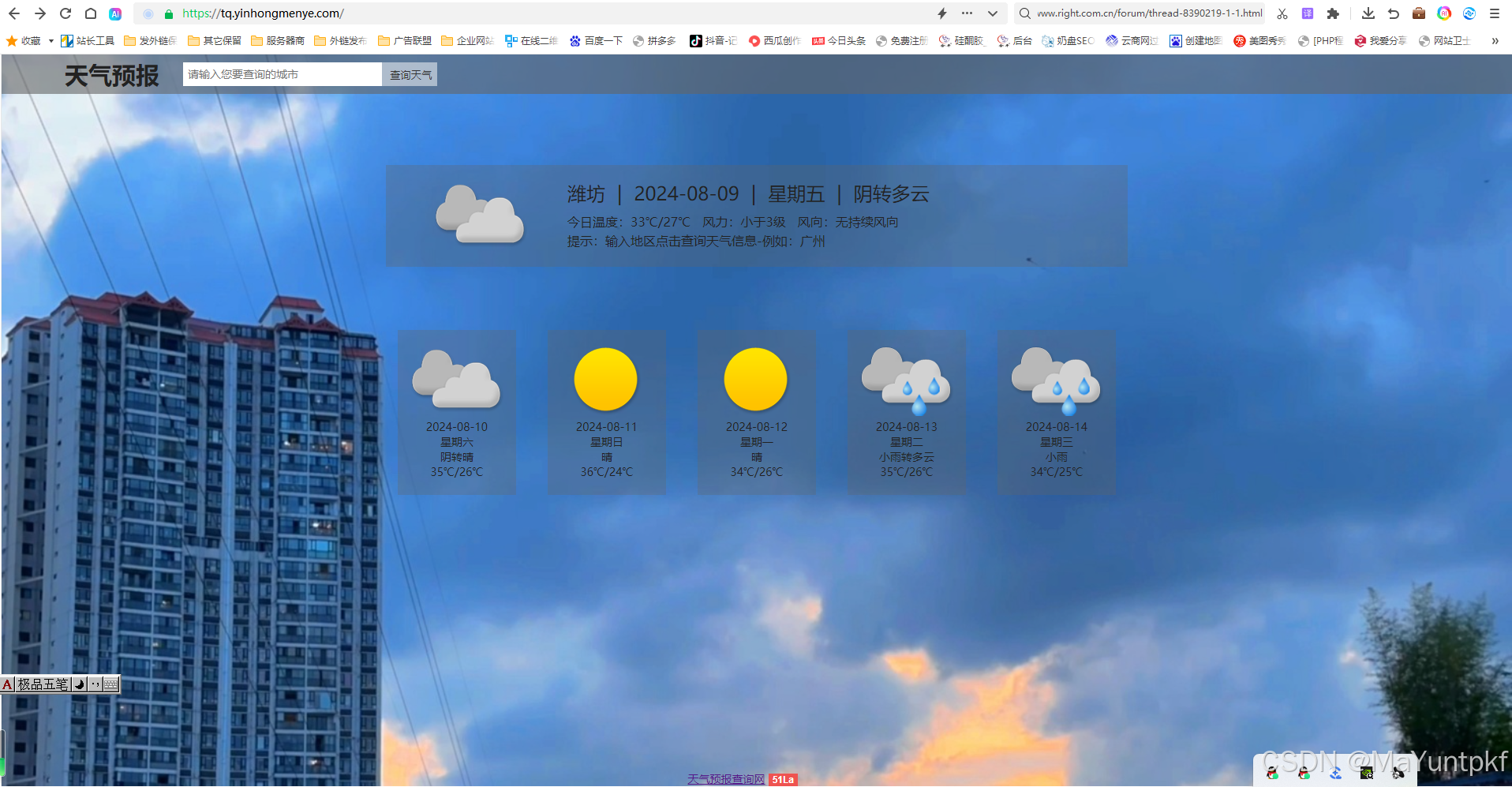Click the search box showing www.right.com.cn
Viewport: 1512px width, 787px height.
pos(1140,13)
